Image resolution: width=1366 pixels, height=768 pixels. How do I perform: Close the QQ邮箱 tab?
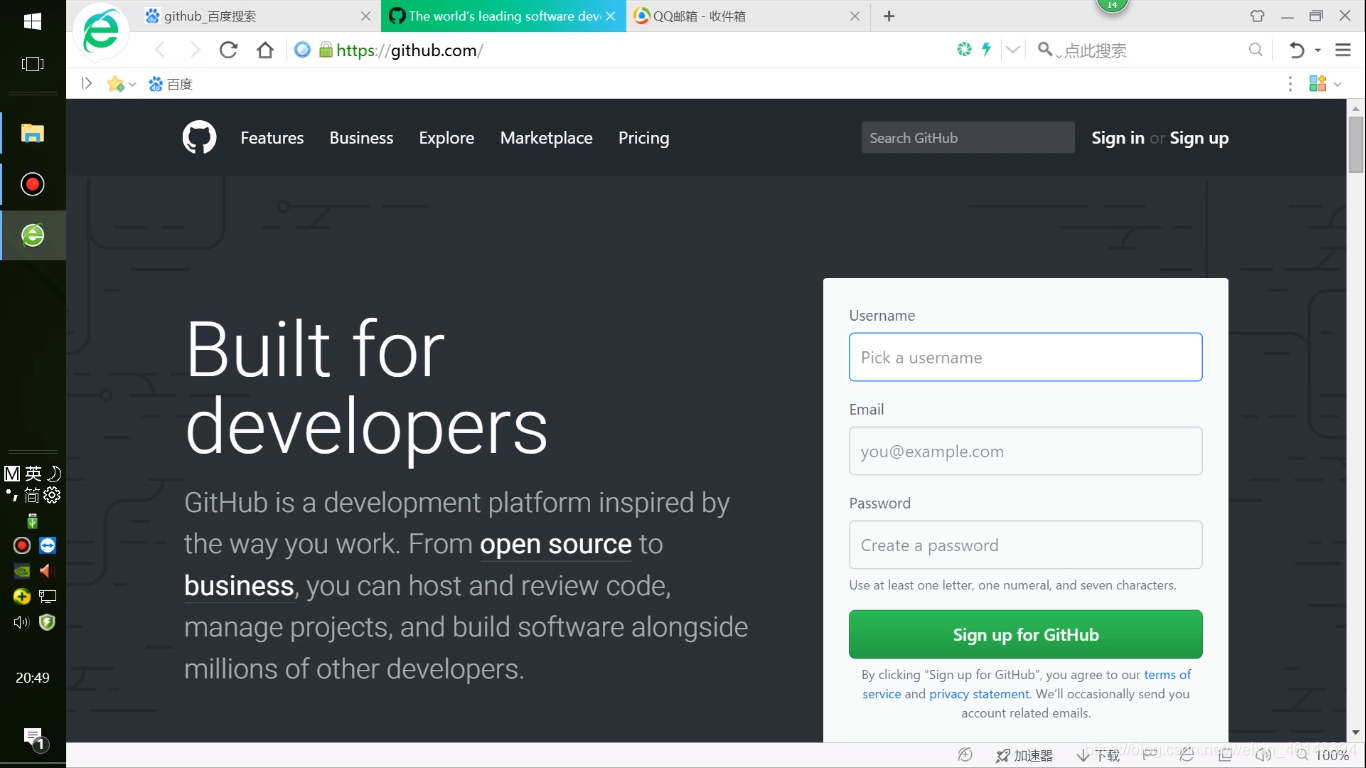[x=854, y=16]
